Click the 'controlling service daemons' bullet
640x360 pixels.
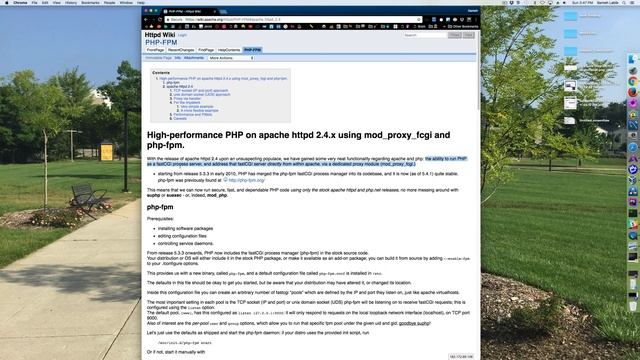pos(186,243)
